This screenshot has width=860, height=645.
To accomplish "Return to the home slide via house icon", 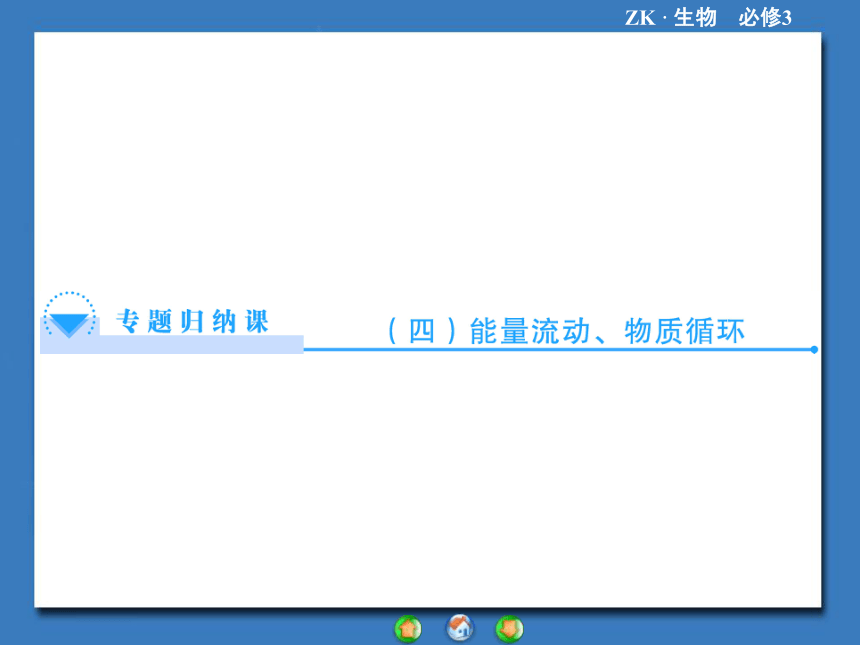I will (460, 627).
